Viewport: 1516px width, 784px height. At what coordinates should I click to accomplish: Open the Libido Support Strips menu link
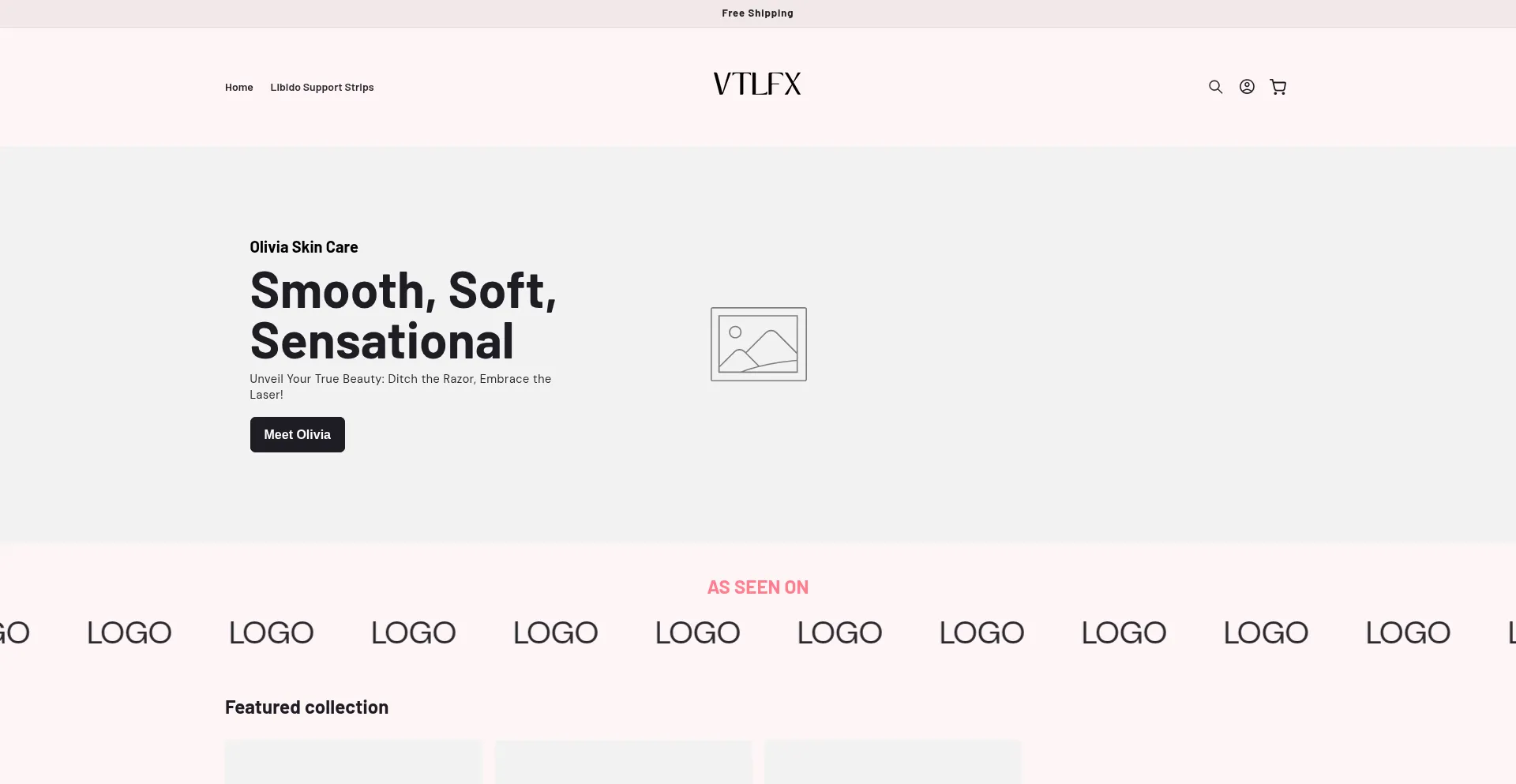click(x=321, y=88)
